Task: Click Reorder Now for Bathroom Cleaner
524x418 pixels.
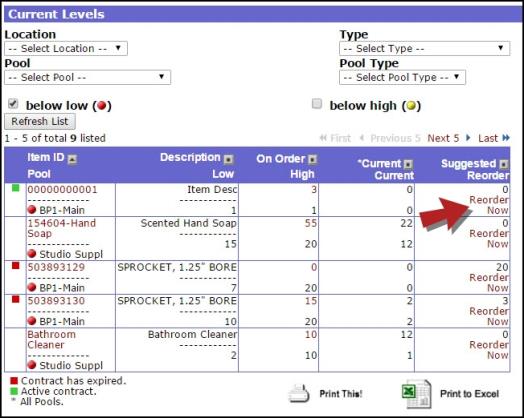Action: (x=489, y=350)
